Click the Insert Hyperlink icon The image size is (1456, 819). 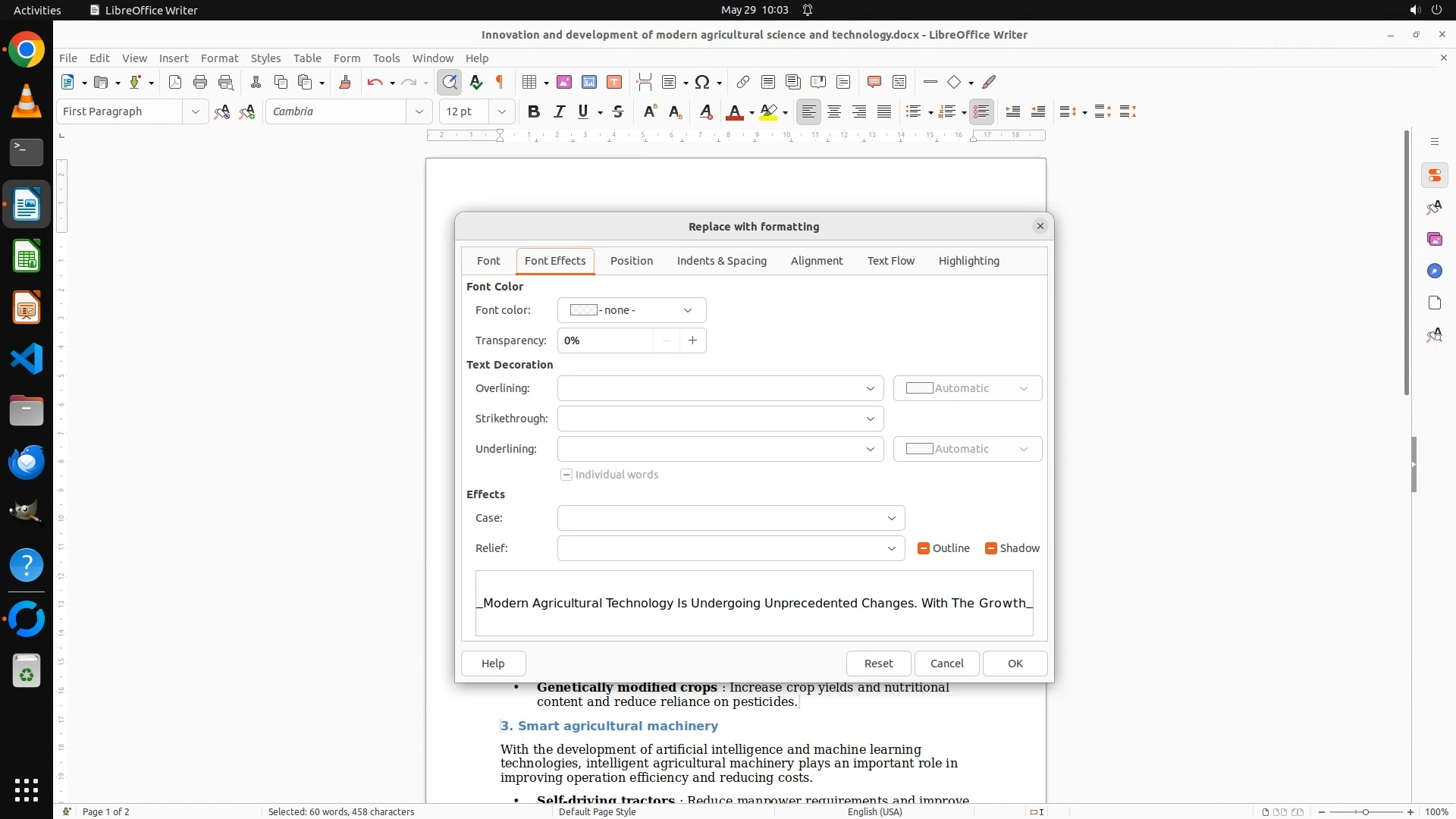[x=743, y=82]
